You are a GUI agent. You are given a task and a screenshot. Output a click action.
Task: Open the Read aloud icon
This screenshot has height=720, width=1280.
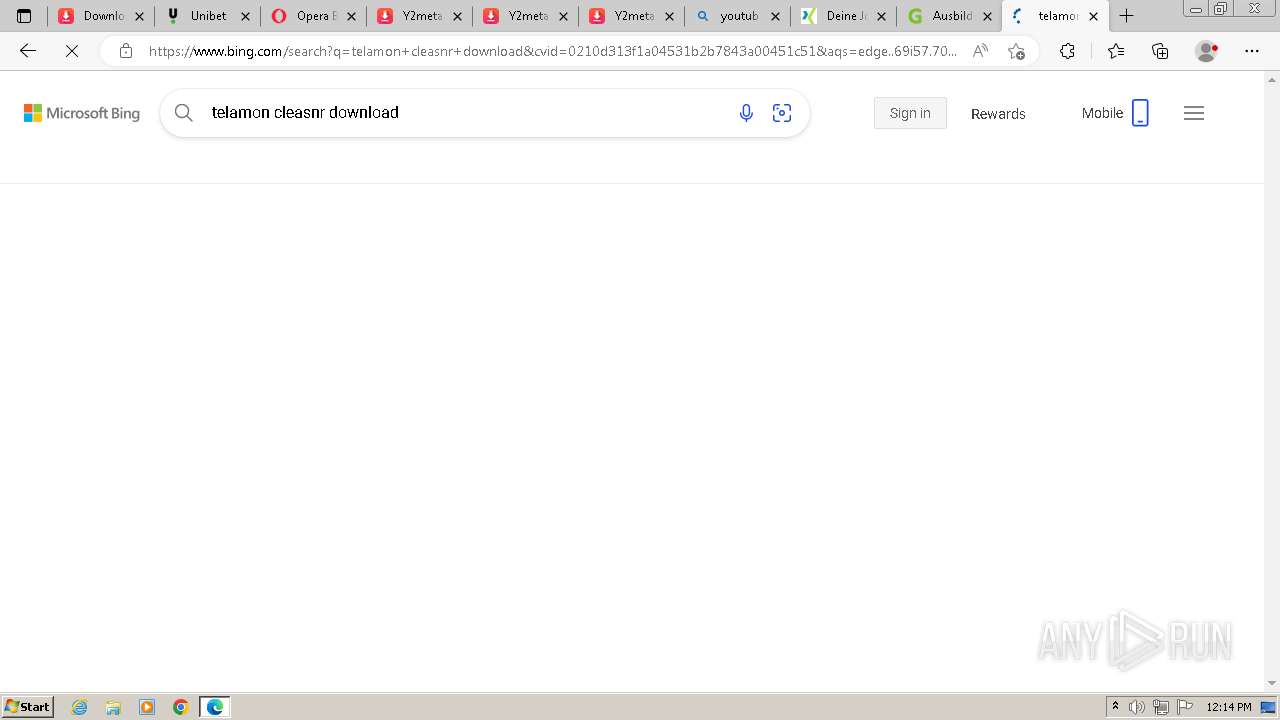click(x=980, y=51)
